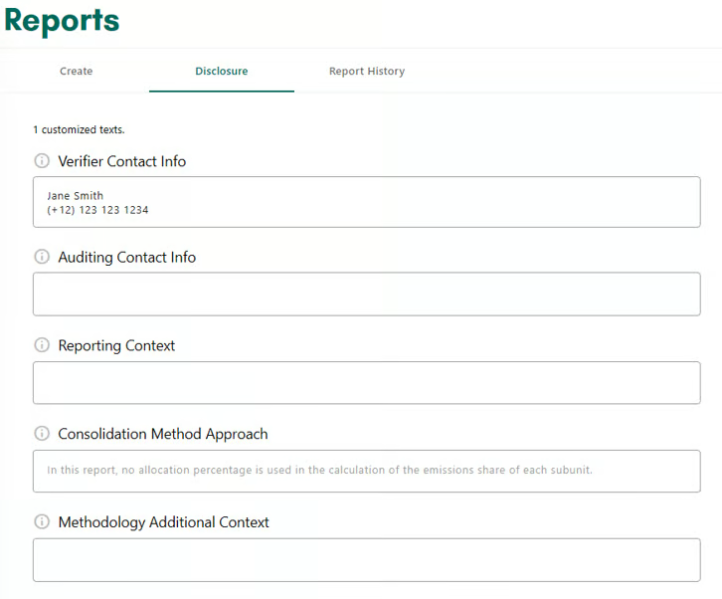Click the Reports page heading
The image size is (722, 599).
pos(62,21)
